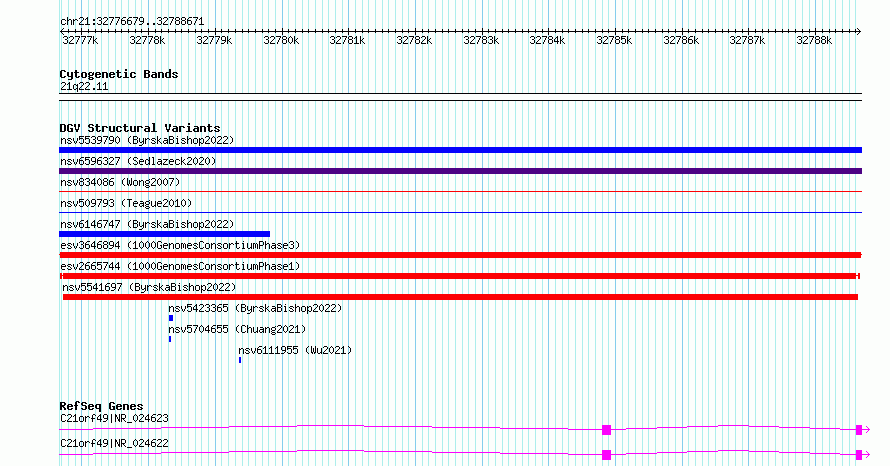This screenshot has height=466, width=890.
Task: Click the thin blue line under nsv509793
Action: [x=460, y=213]
